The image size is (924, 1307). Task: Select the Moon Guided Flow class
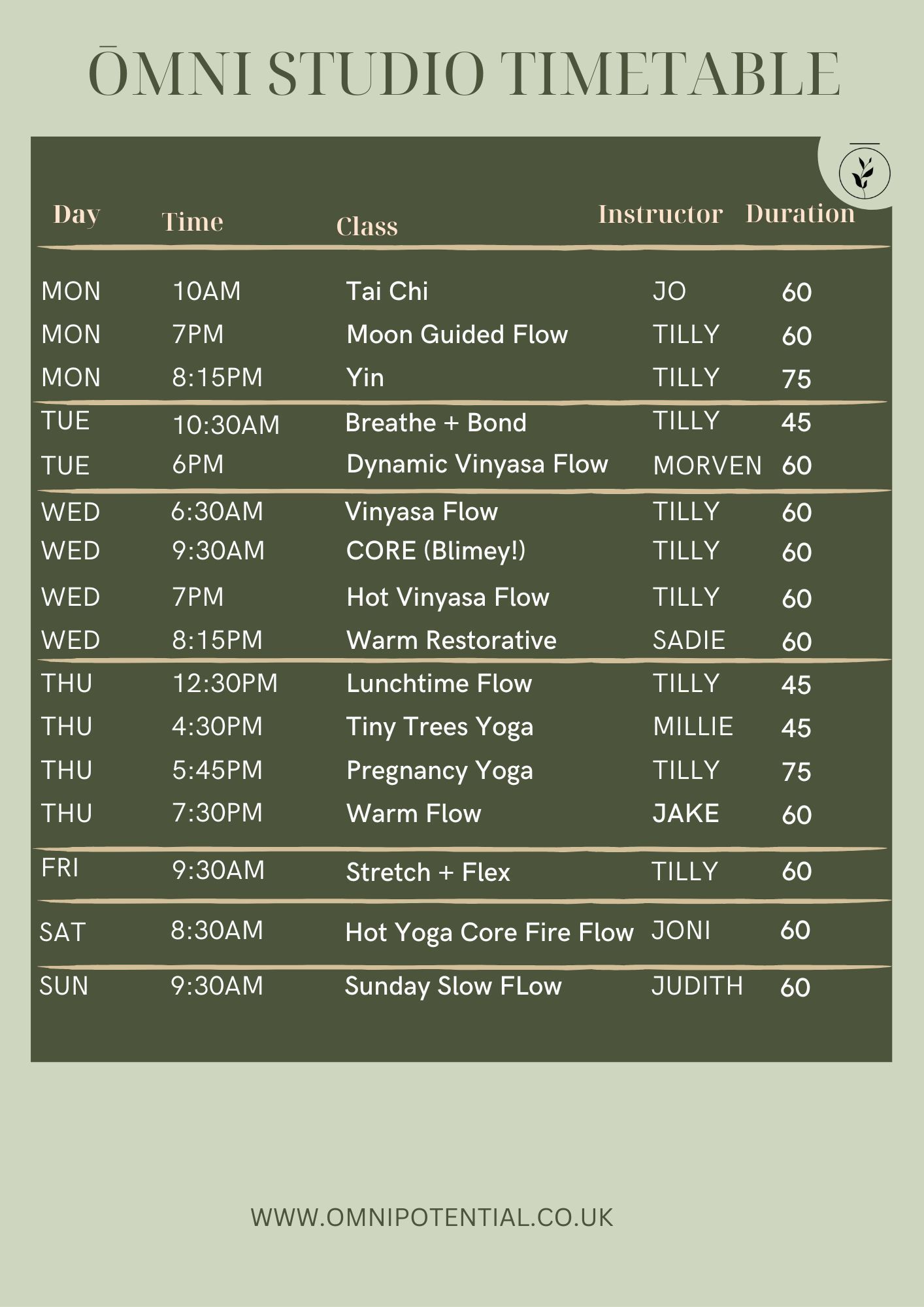point(457,335)
